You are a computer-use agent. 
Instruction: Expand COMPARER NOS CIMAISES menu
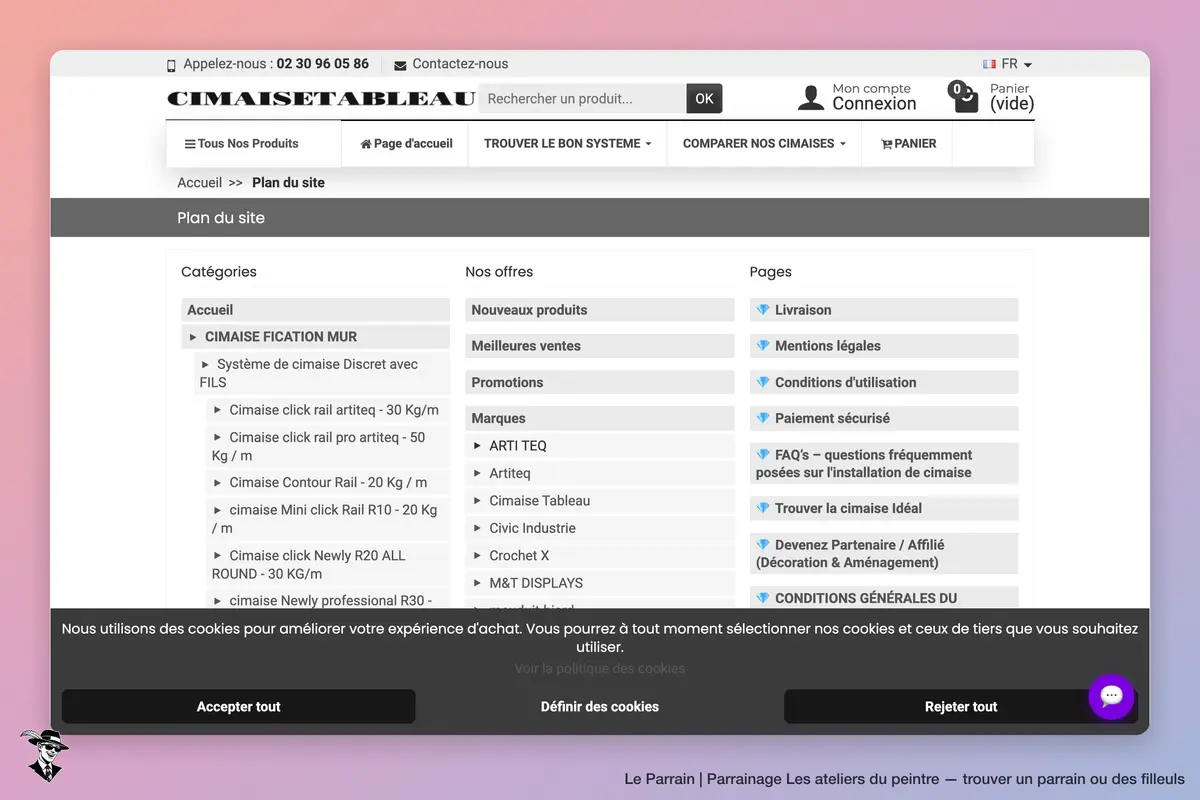(764, 143)
